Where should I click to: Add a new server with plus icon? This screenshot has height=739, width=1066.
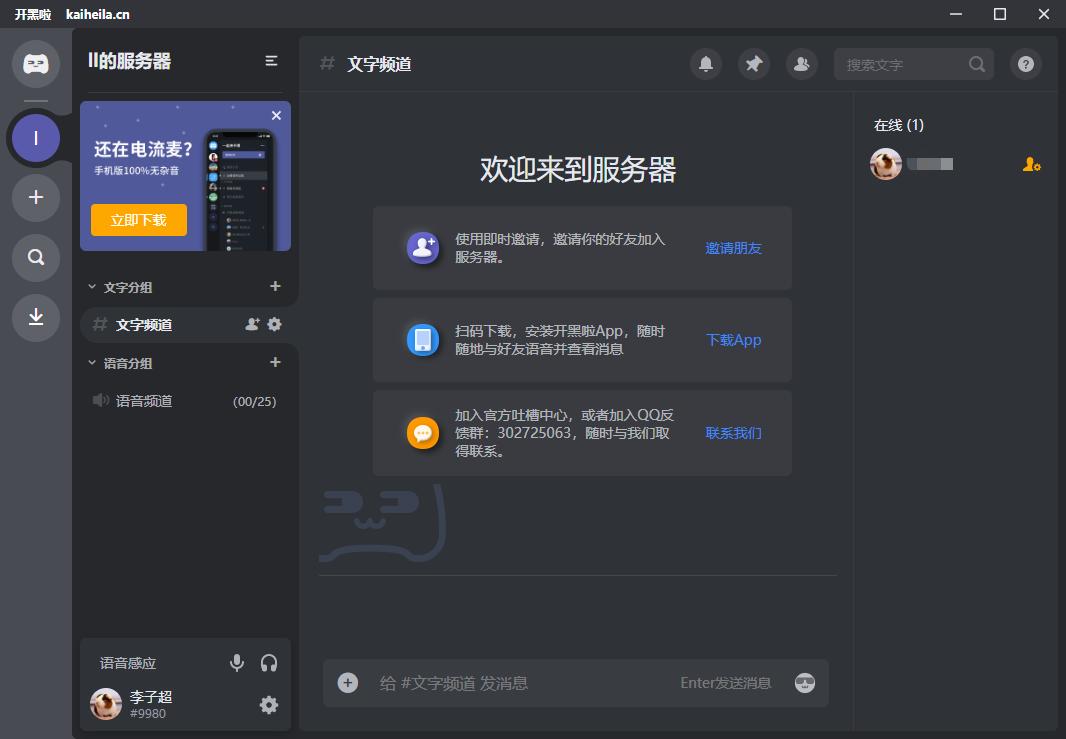36,197
